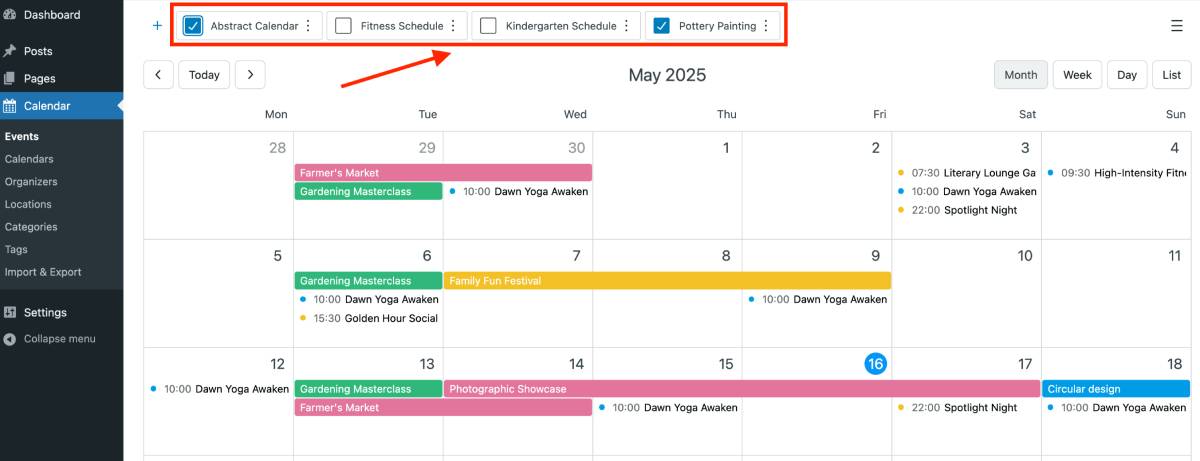The image size is (1200, 461).
Task: Check the Kindergarten Schedule checkbox
Action: pos(488,26)
